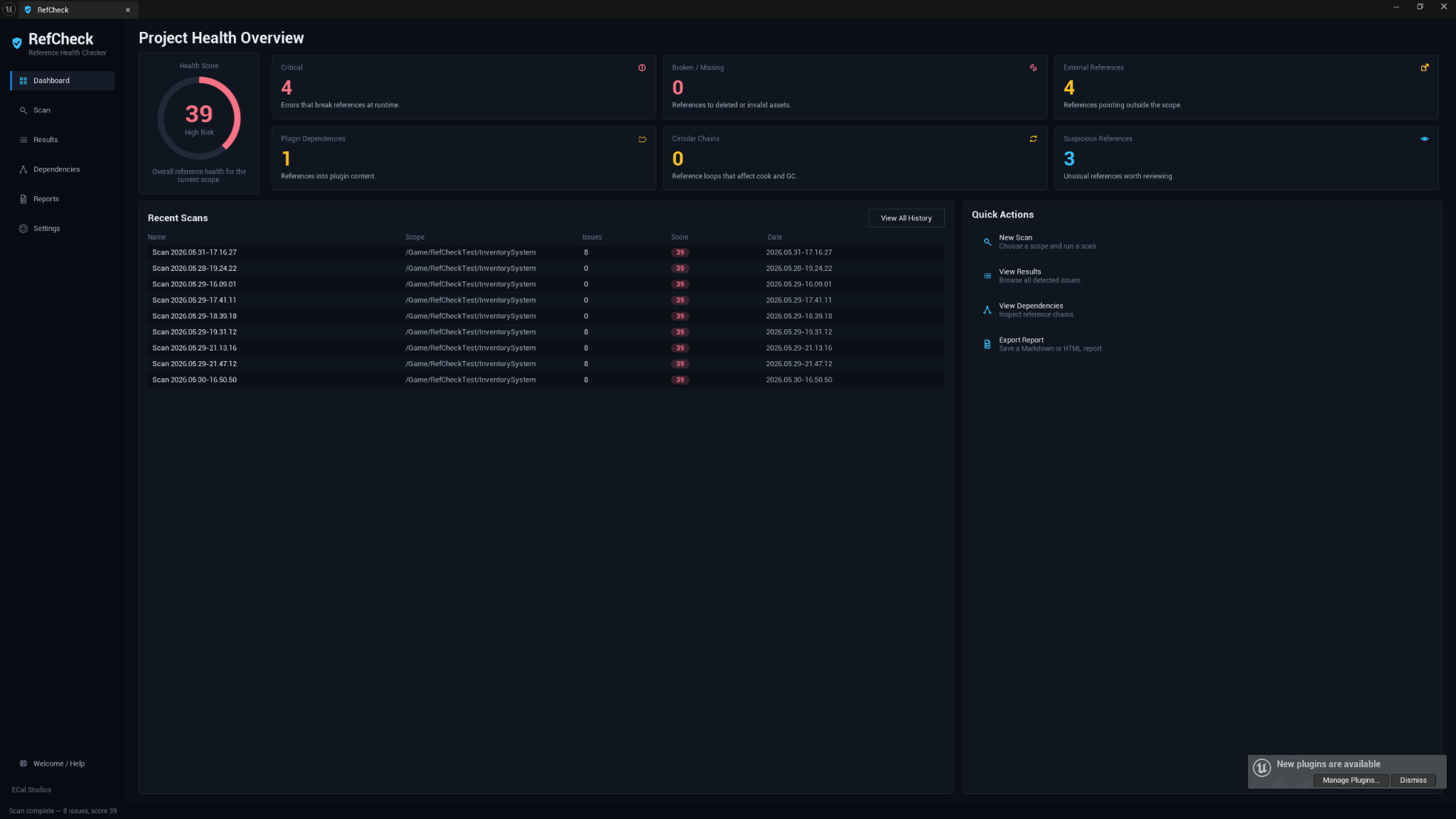1456x819 pixels.
Task: Click the Results list icon in sidebar
Action: point(23,140)
